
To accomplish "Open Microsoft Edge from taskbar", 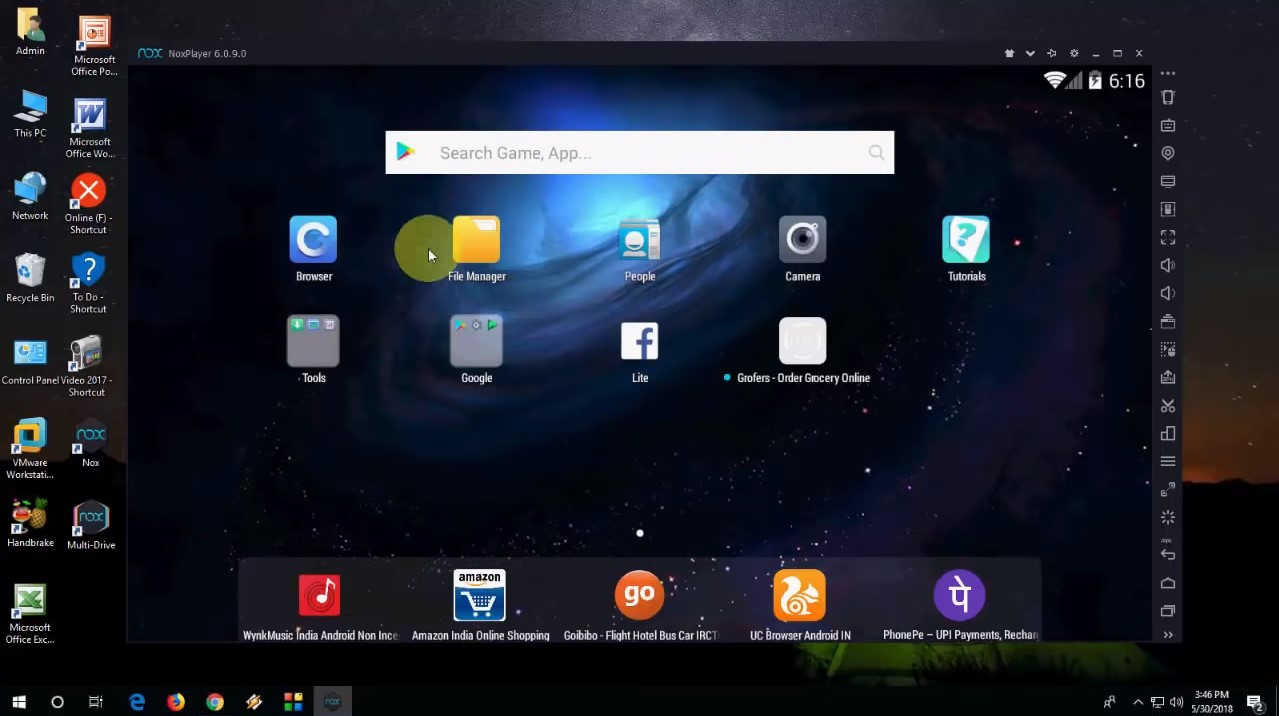I will tap(136, 702).
